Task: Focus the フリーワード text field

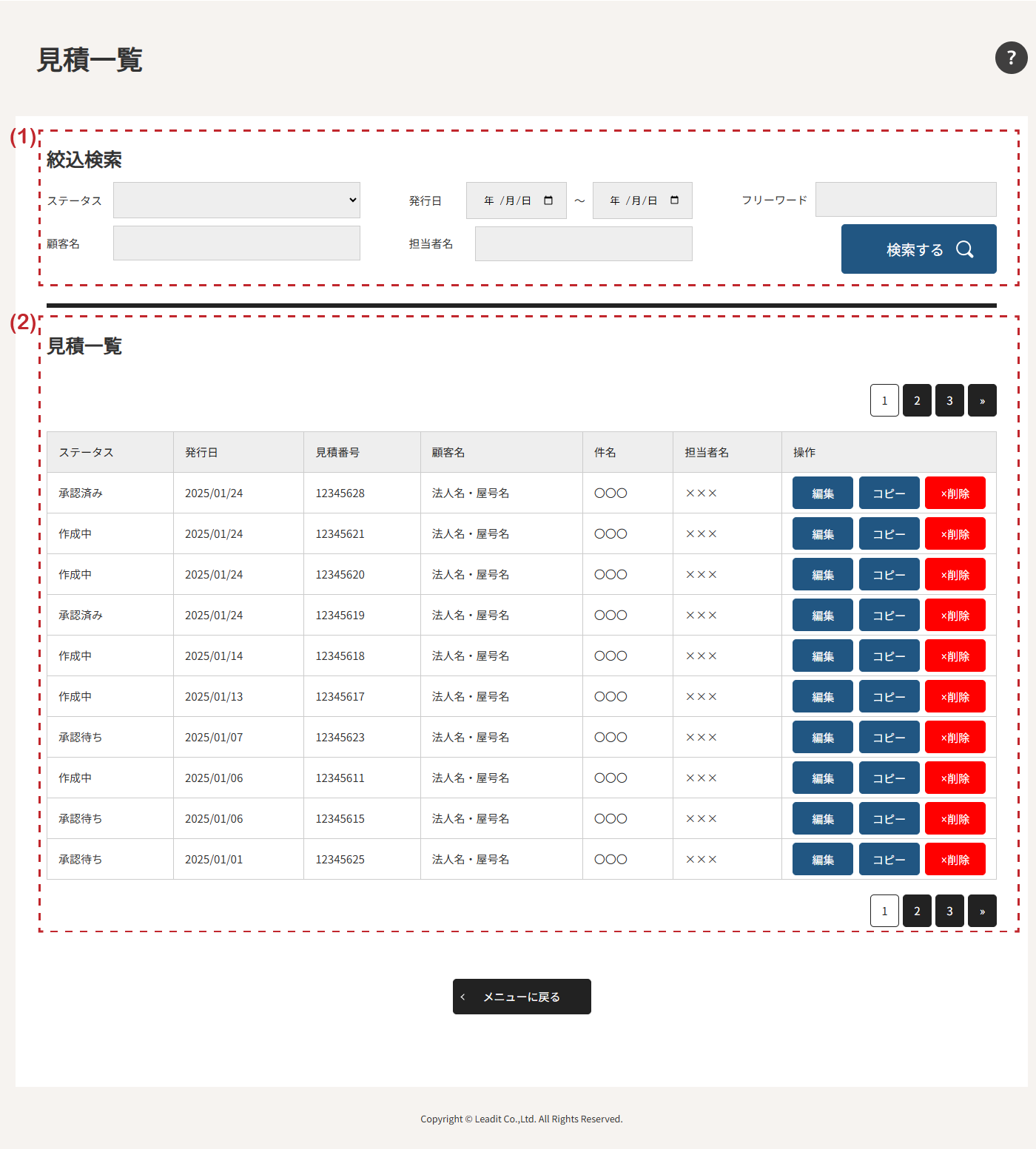Action: coord(905,200)
